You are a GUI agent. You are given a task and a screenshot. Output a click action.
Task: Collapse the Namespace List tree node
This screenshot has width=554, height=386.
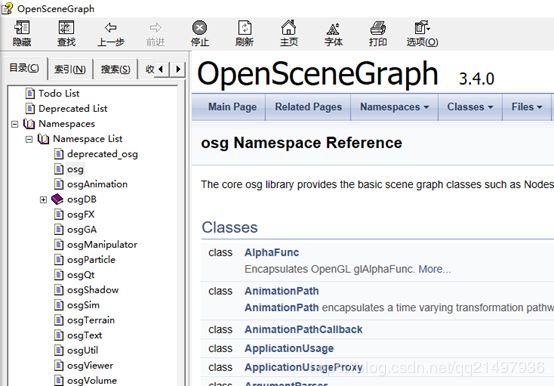[29, 139]
